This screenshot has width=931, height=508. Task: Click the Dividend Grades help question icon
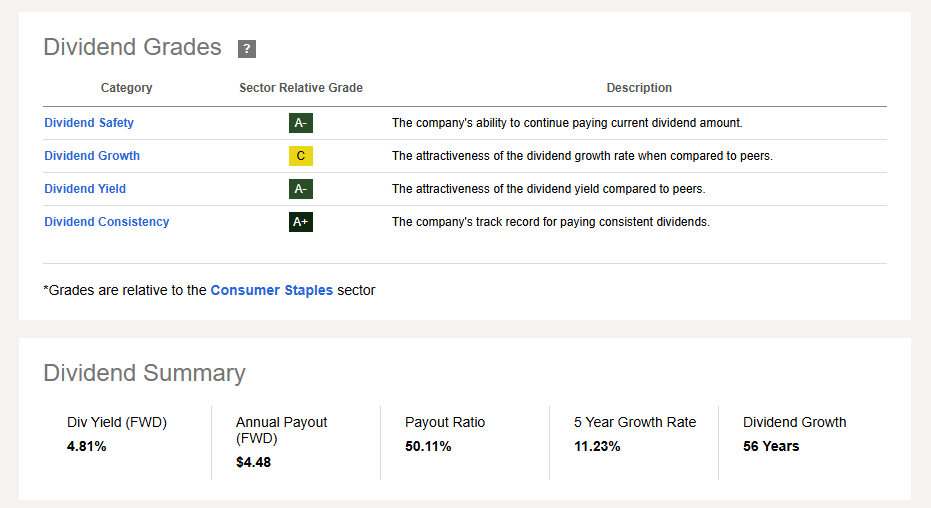pos(247,49)
